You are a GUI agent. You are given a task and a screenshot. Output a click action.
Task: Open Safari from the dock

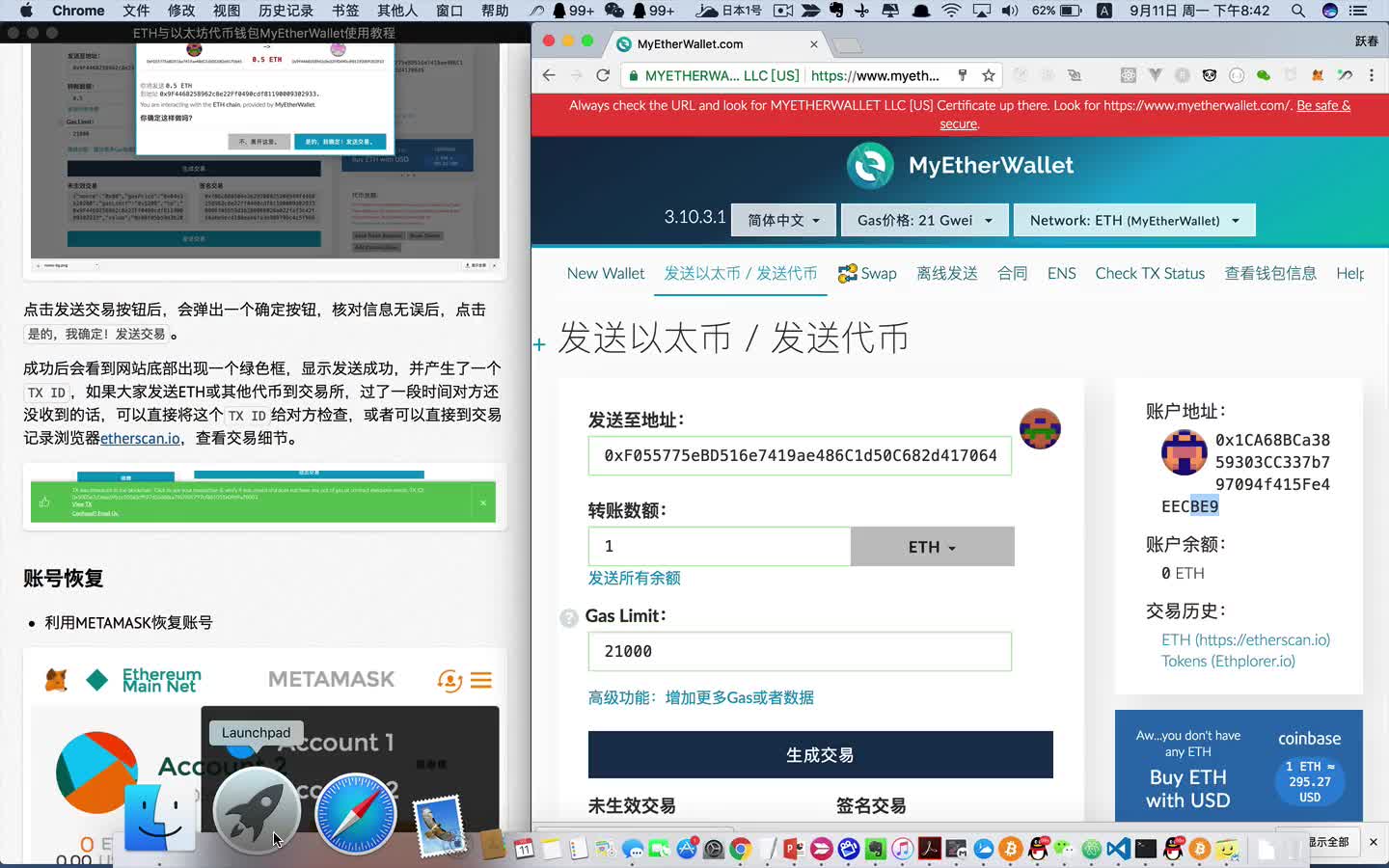coord(355,813)
